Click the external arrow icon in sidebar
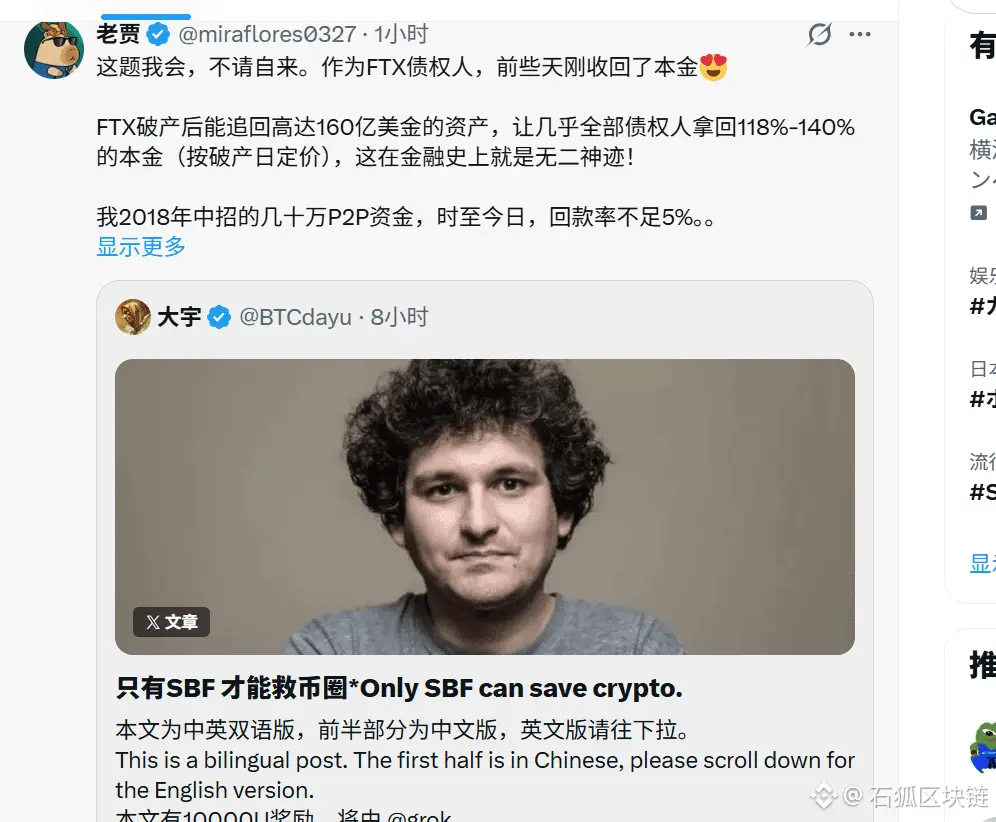Screen dimensions: 996x822 click(x=978, y=213)
